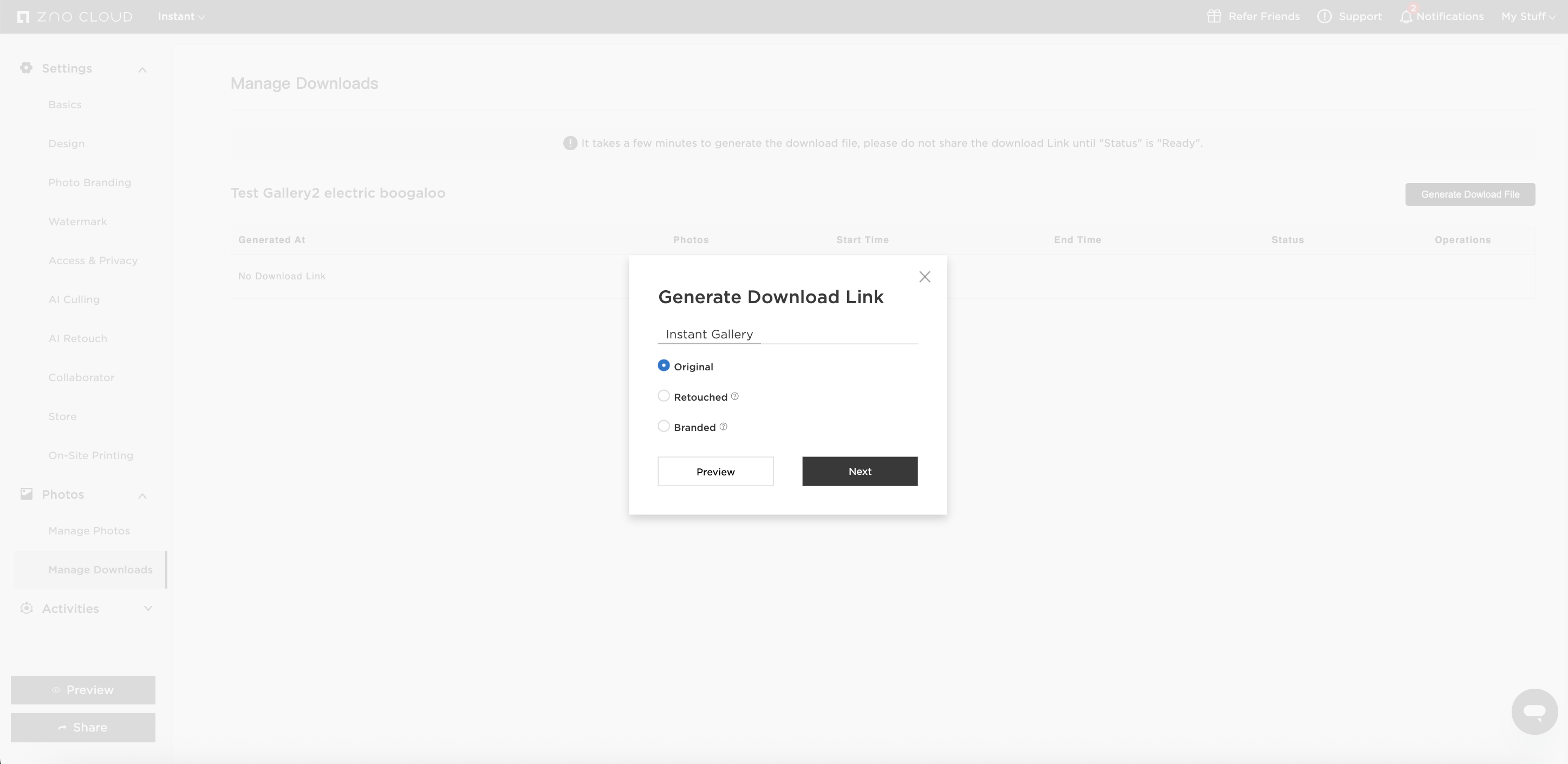
Task: Click the Branded help question icon
Action: pos(723,427)
